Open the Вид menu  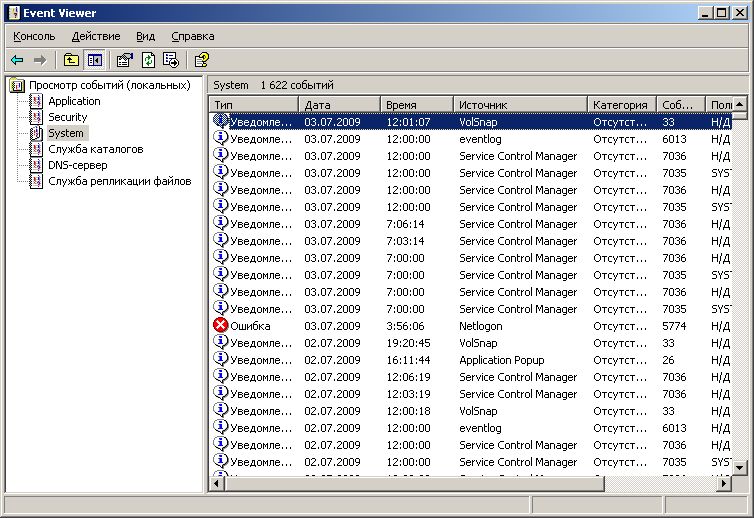(x=145, y=37)
